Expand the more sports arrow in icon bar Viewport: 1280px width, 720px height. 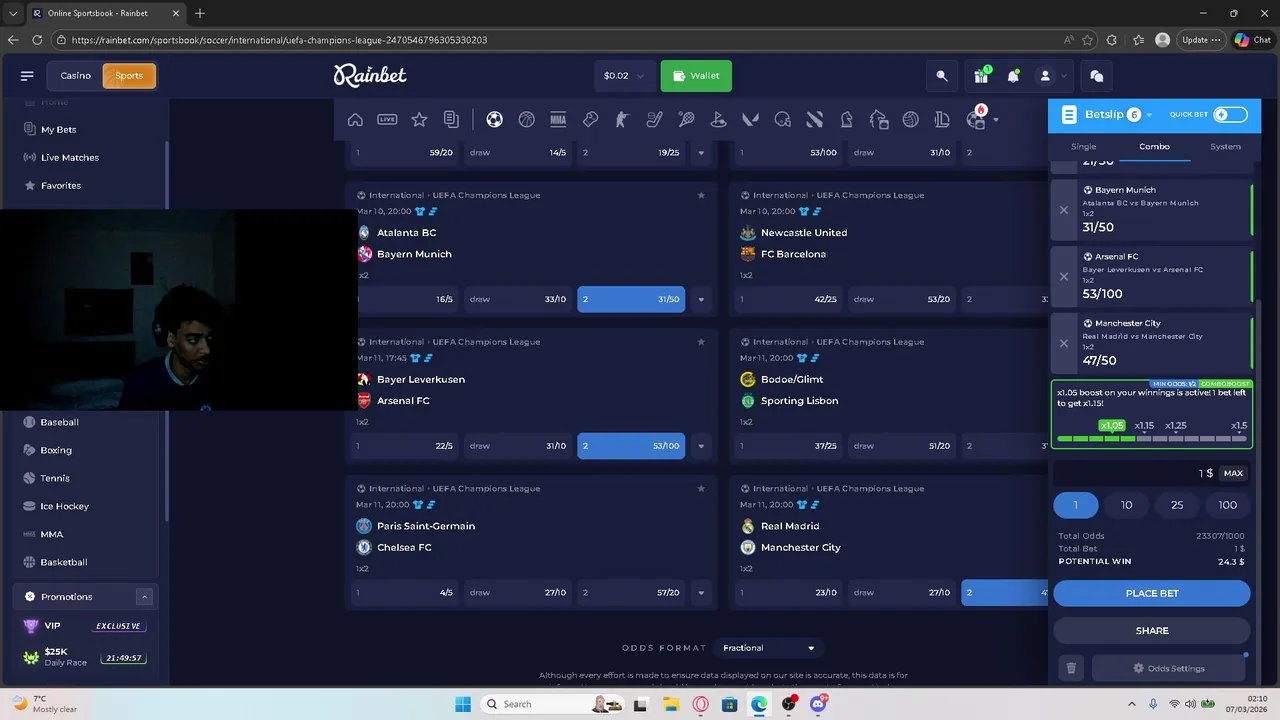pos(996,120)
